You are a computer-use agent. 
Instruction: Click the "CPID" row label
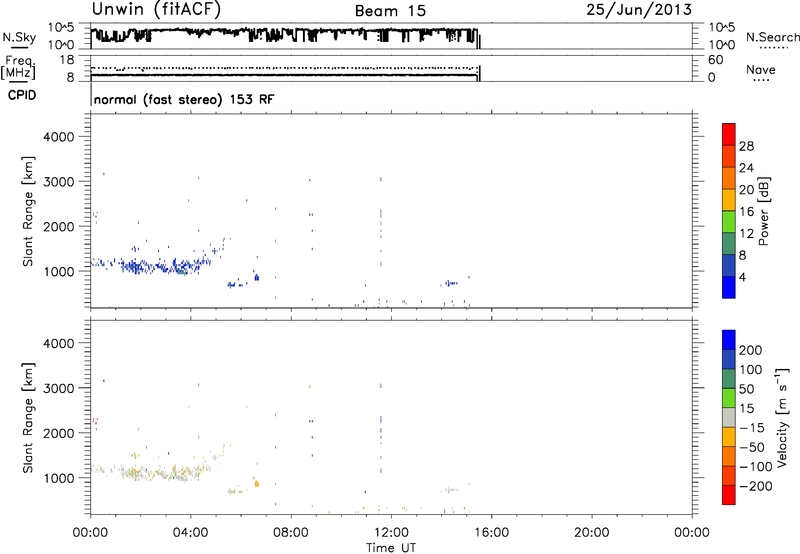click(x=22, y=95)
